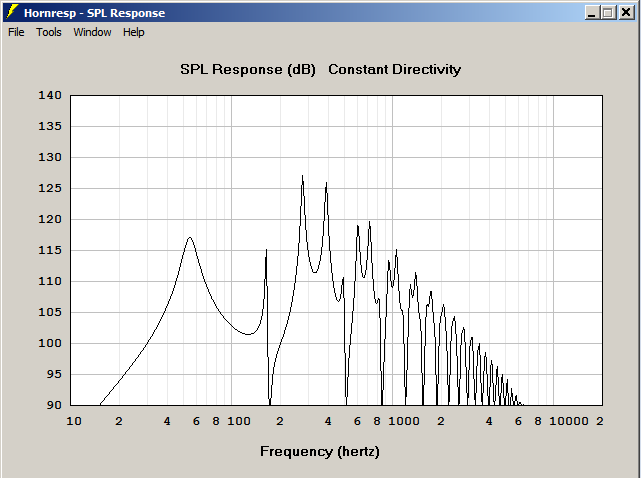Maximize the SPL Response window
The image size is (641, 478).
click(x=608, y=13)
